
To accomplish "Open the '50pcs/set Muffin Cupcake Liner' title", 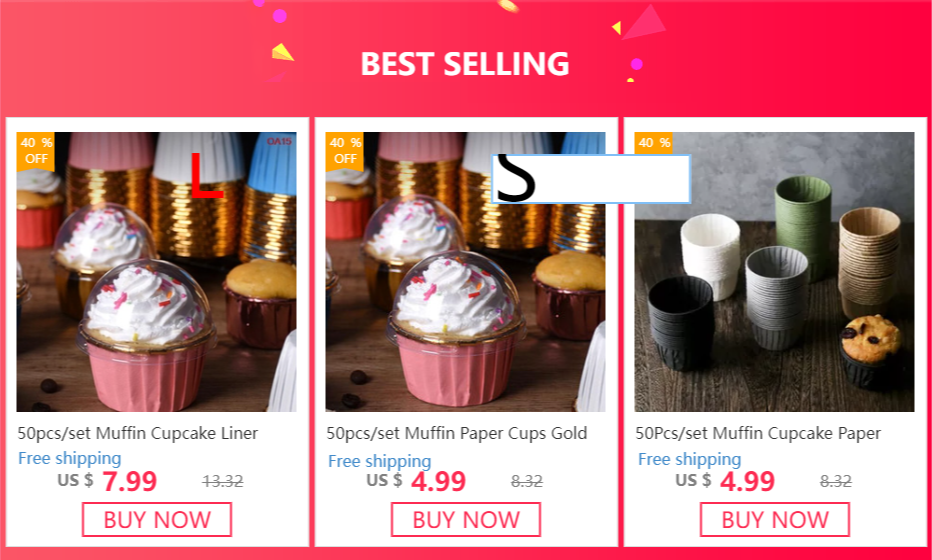I will tap(138, 433).
